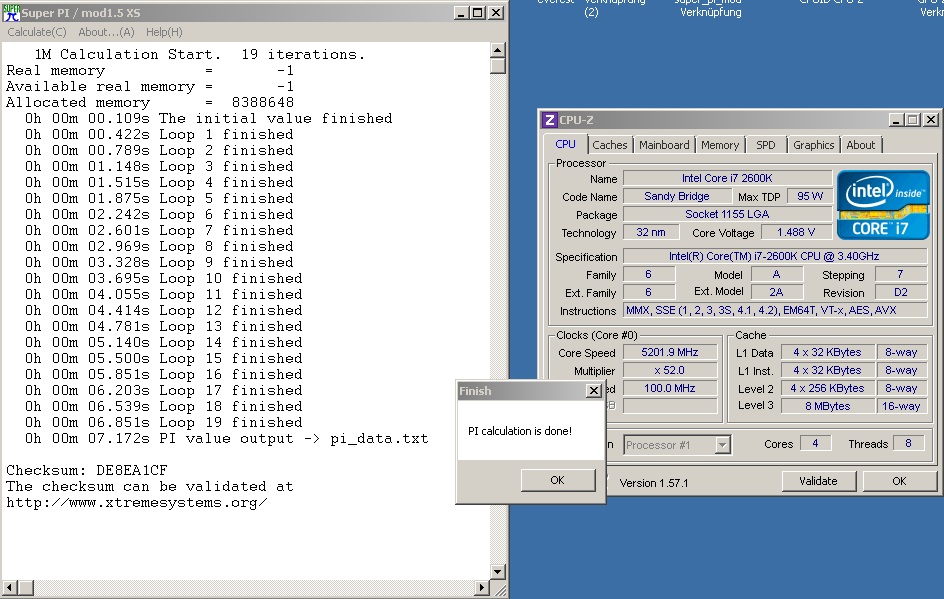
Task: Click the Max TDP value '95 W'
Action: (810, 196)
